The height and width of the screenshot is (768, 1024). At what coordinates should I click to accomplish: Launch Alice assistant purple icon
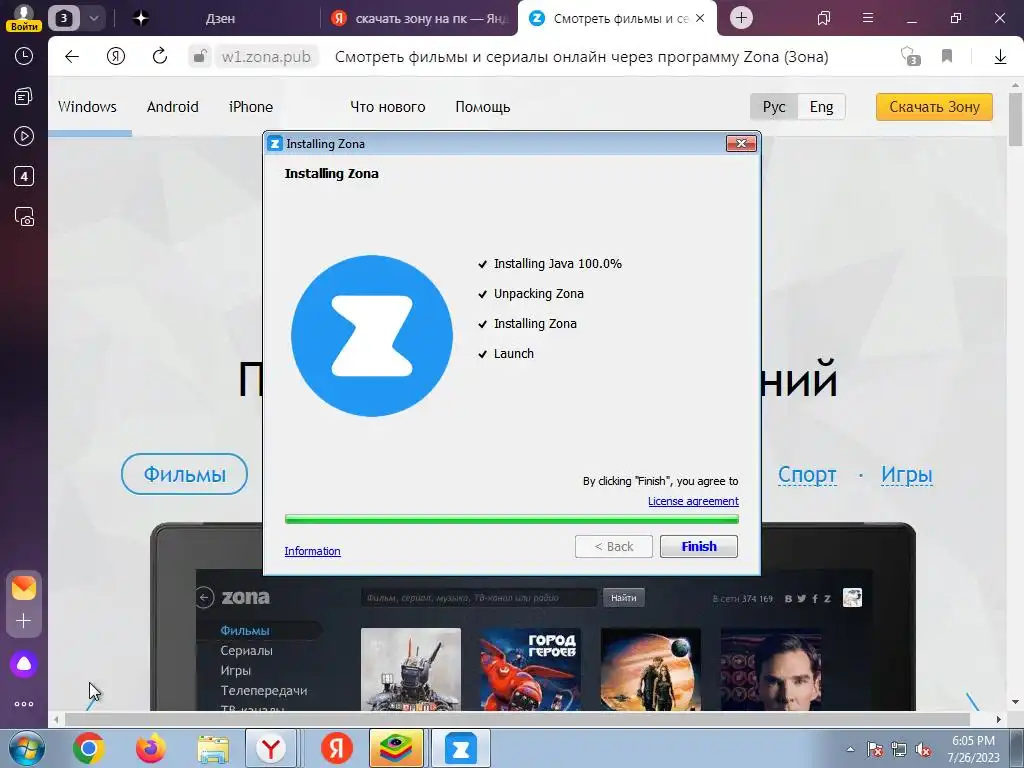24,664
